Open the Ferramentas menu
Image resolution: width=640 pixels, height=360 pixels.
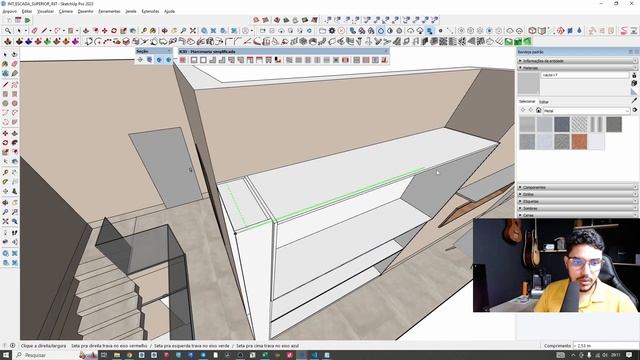(x=109, y=11)
